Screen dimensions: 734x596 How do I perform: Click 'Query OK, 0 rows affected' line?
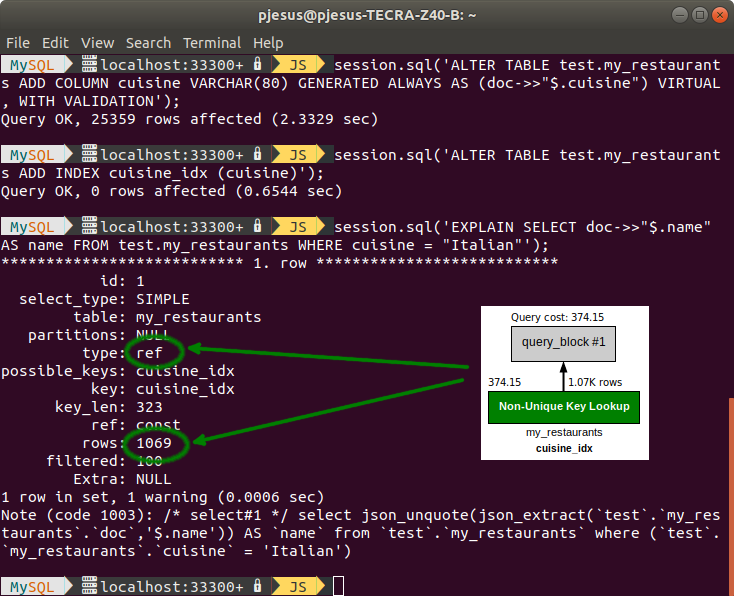[171, 191]
